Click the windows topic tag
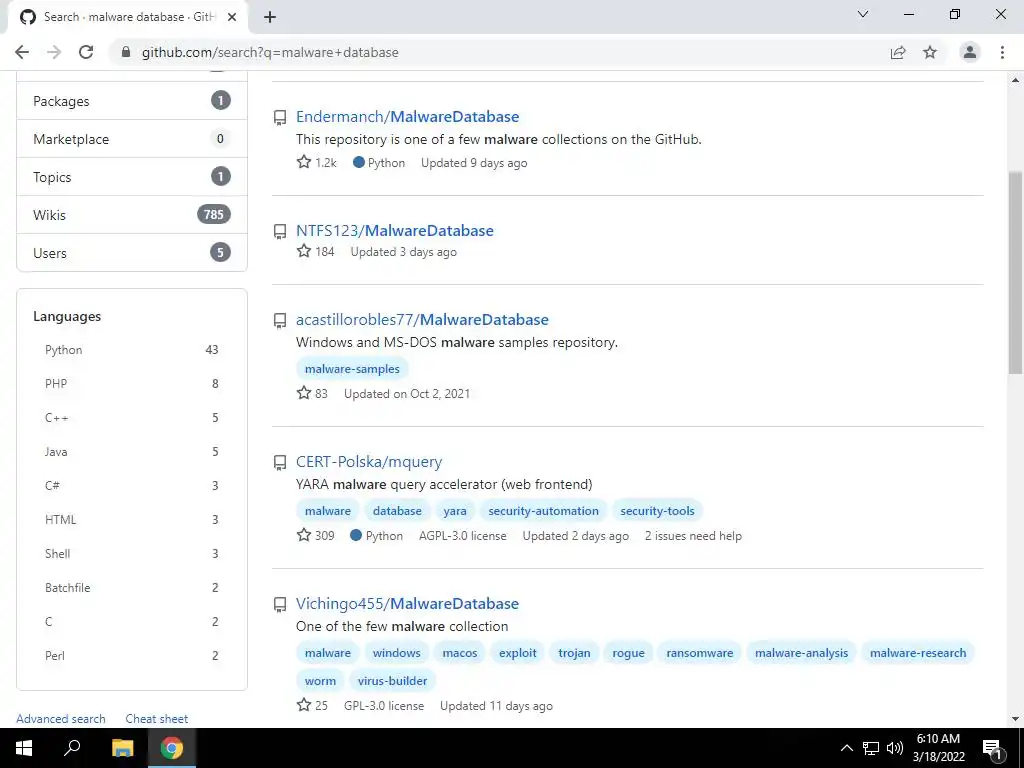This screenshot has width=1024, height=768. (x=396, y=653)
